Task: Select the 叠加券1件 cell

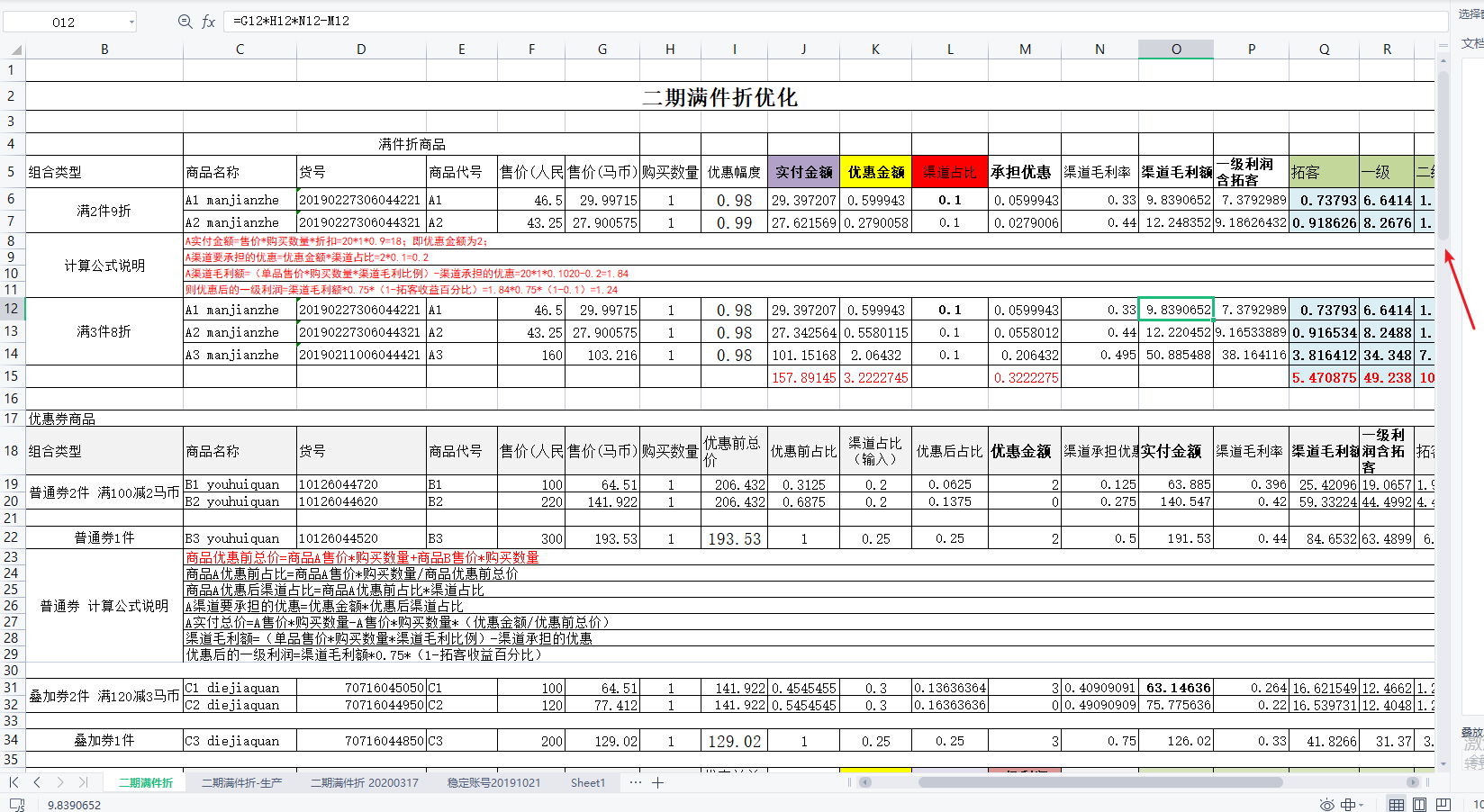Action: pyautogui.click(x=104, y=741)
